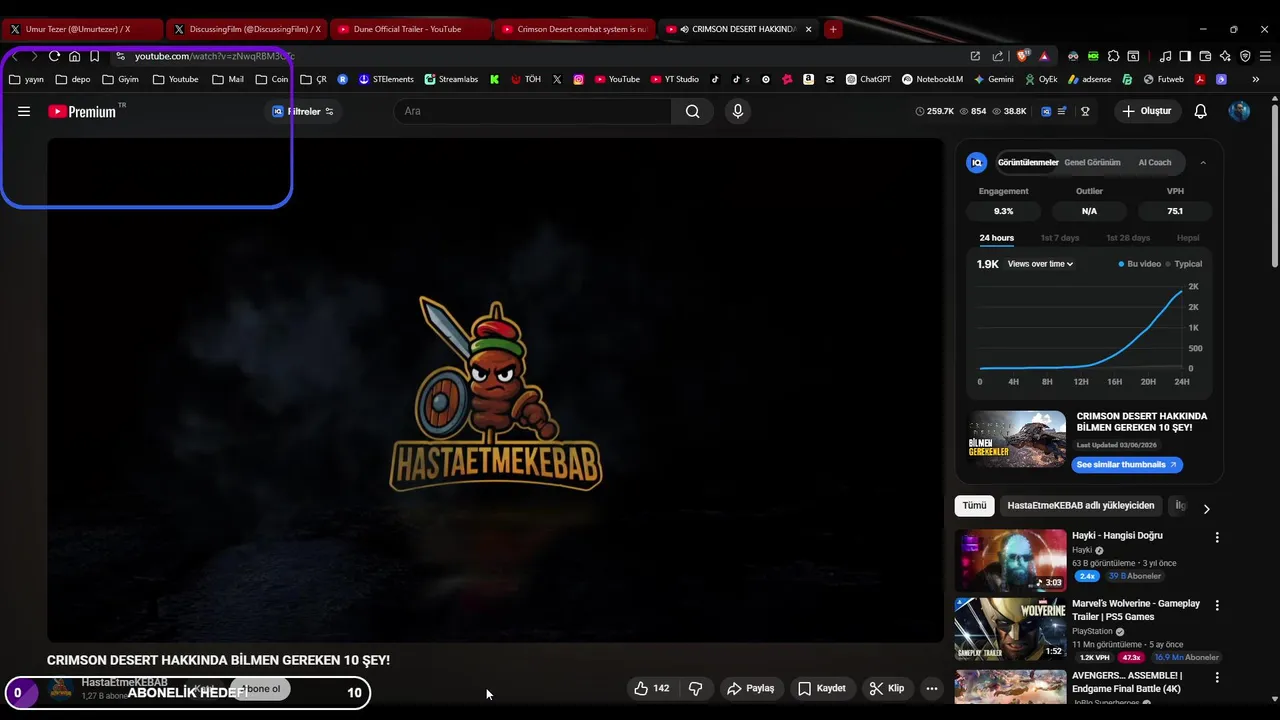The height and width of the screenshot is (720, 1280).
Task: Open AI Coach tab in vidIQ
Action: click(x=1154, y=162)
